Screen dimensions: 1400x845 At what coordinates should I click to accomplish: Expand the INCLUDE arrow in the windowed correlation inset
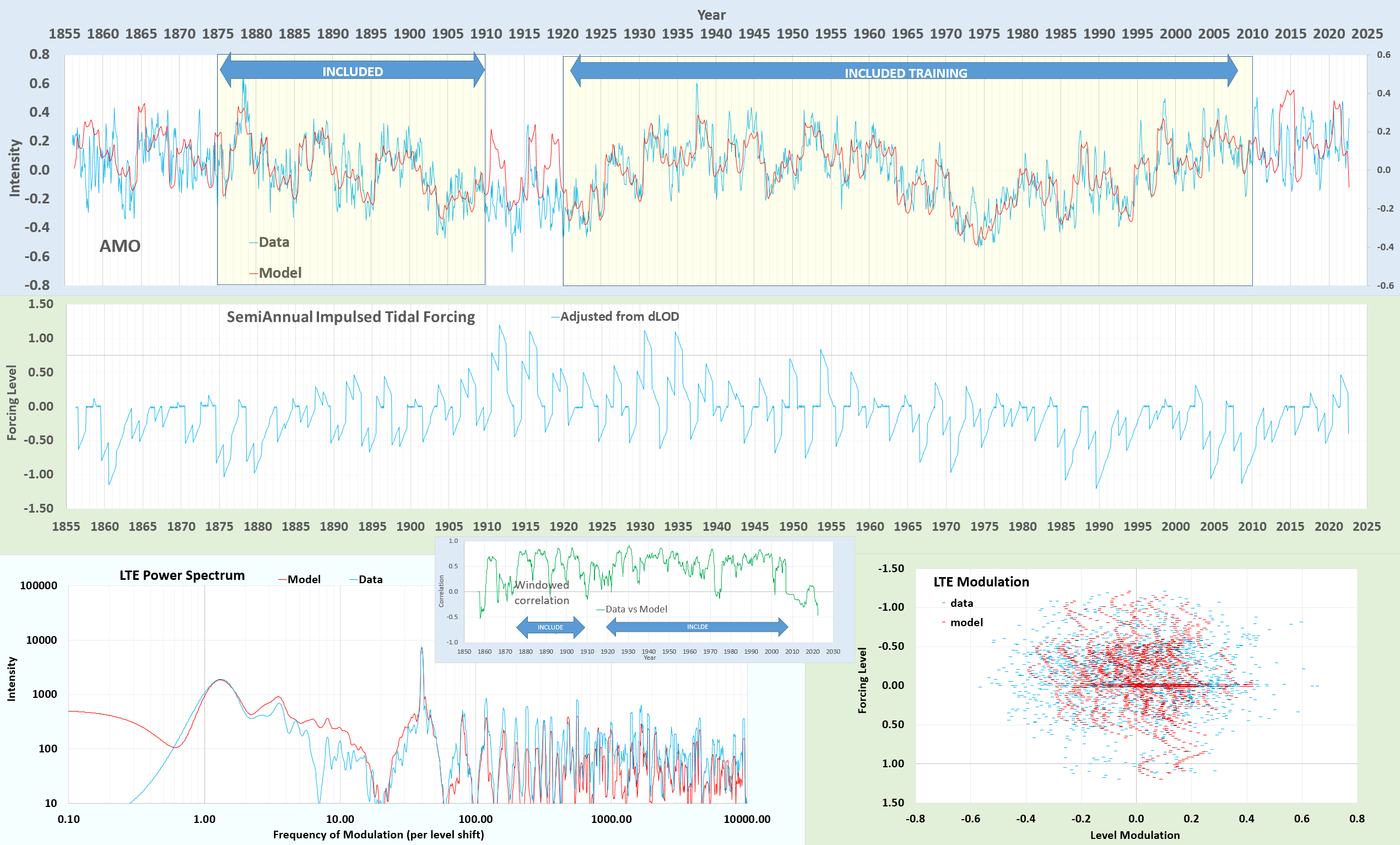point(550,627)
